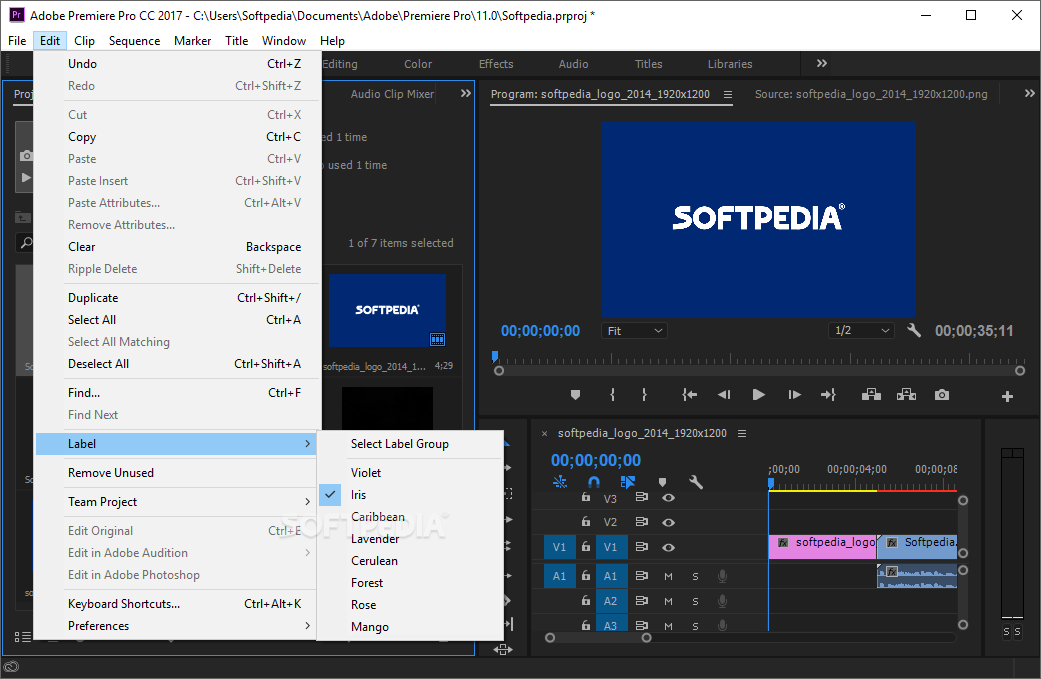Toggle sync lock on track A1
Screen dimensions: 1041x679
[641, 575]
